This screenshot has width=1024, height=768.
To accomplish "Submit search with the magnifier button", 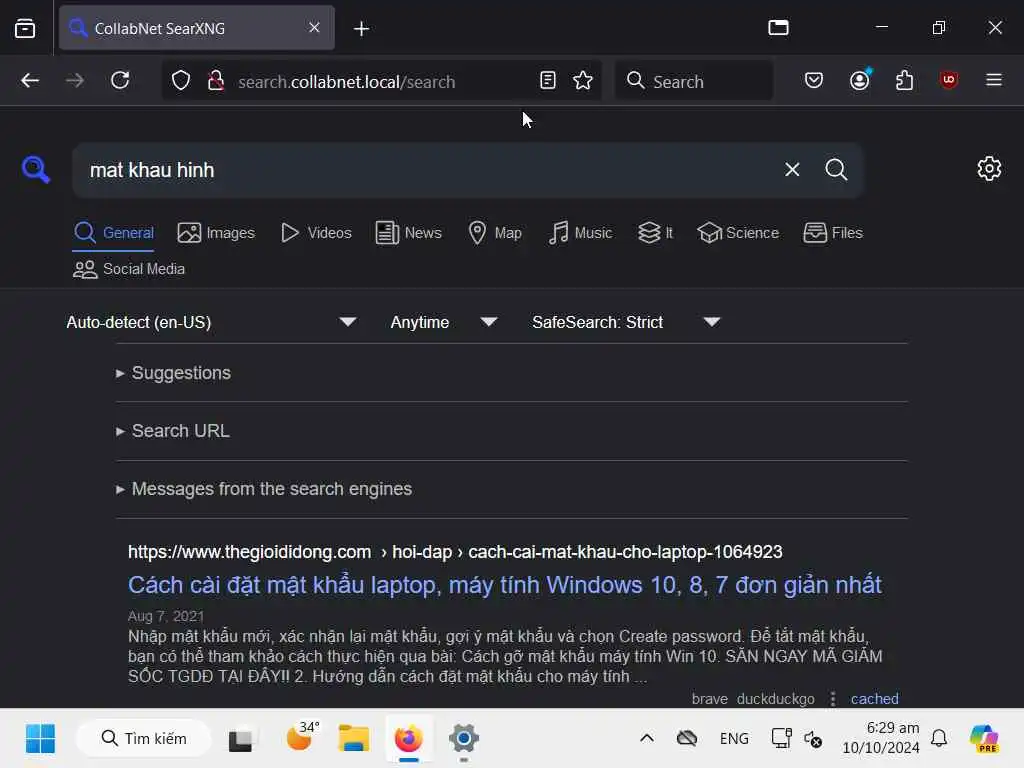I will pyautogui.click(x=836, y=170).
